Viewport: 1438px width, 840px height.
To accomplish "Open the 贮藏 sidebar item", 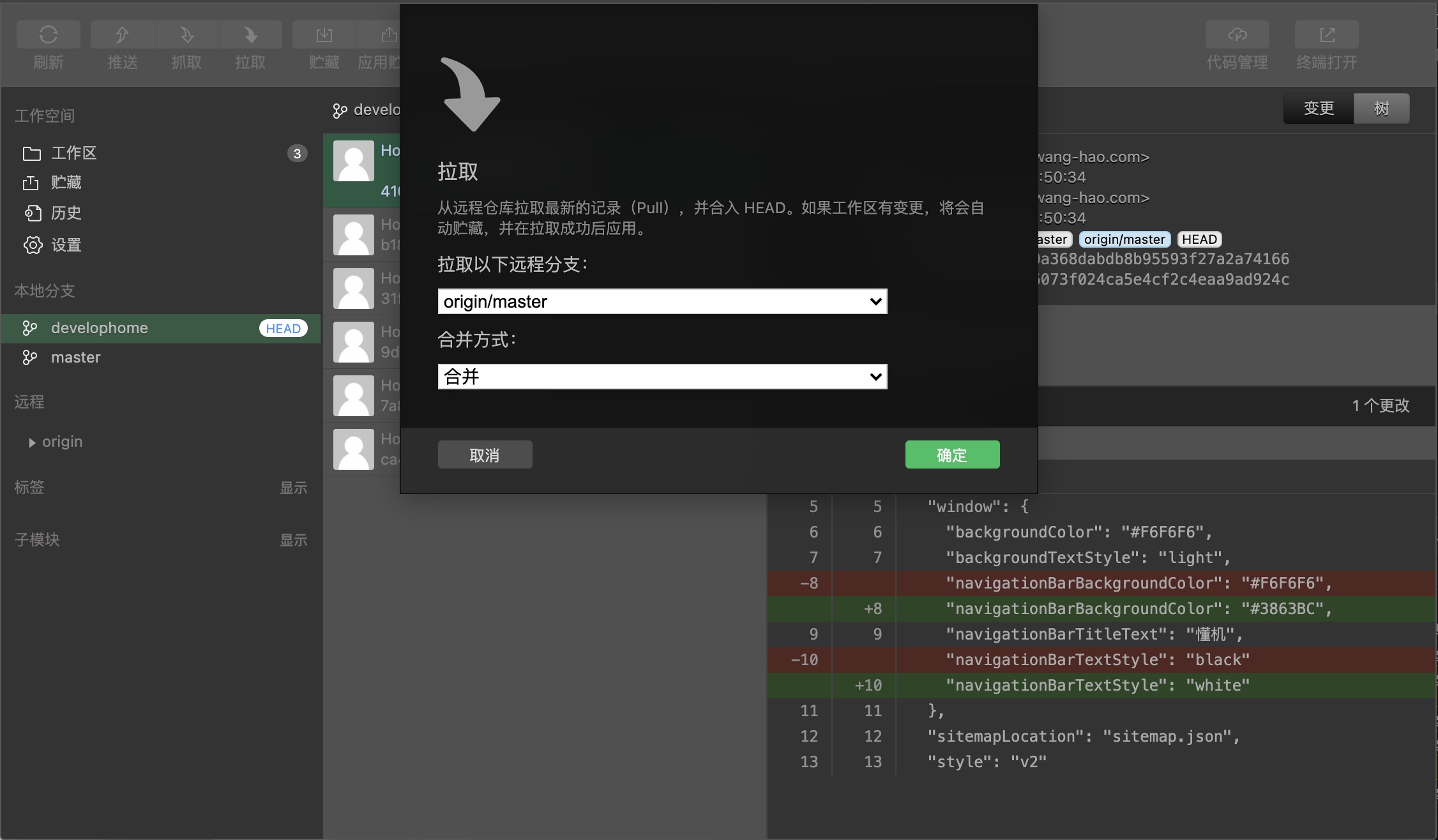I will [161, 183].
